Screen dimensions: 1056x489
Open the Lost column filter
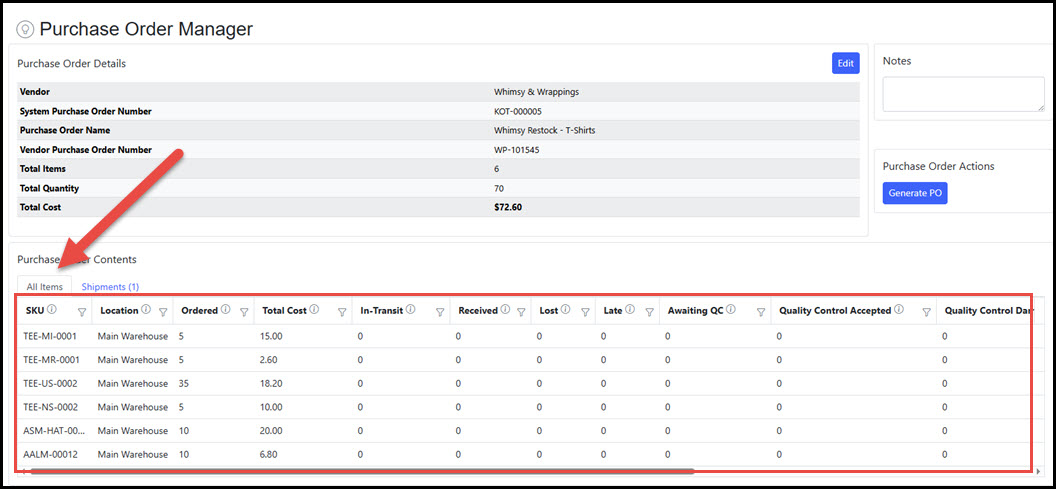click(x=585, y=312)
